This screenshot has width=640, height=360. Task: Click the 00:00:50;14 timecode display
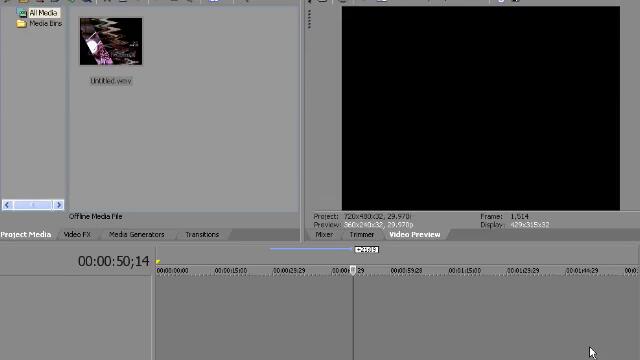tap(113, 261)
